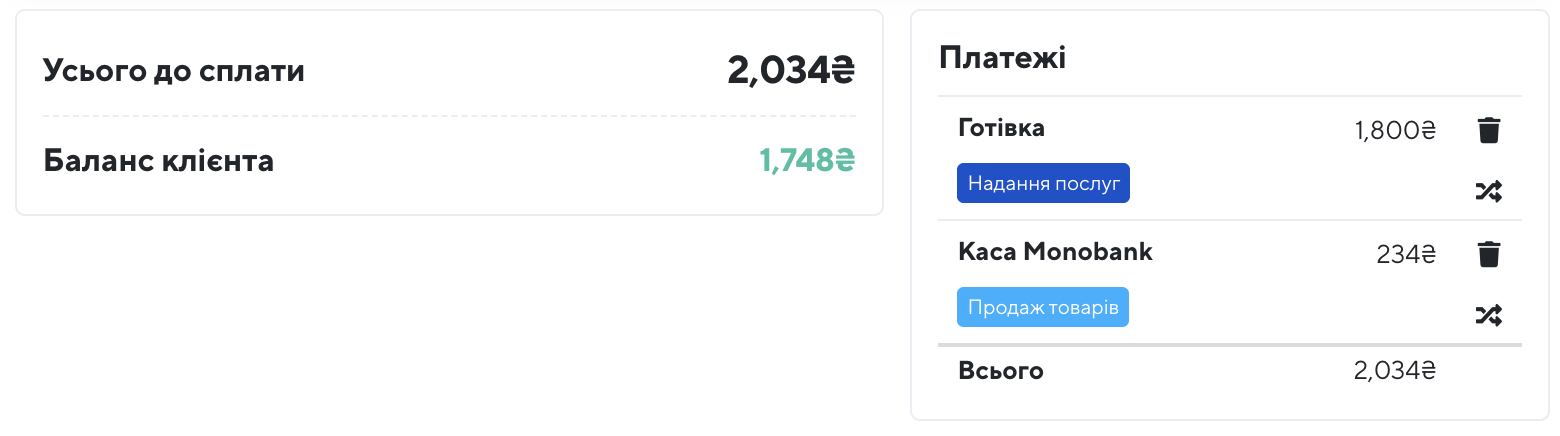This screenshot has width=1560, height=436.
Task: Select the Продаж товарів badge
Action: click(x=1043, y=307)
